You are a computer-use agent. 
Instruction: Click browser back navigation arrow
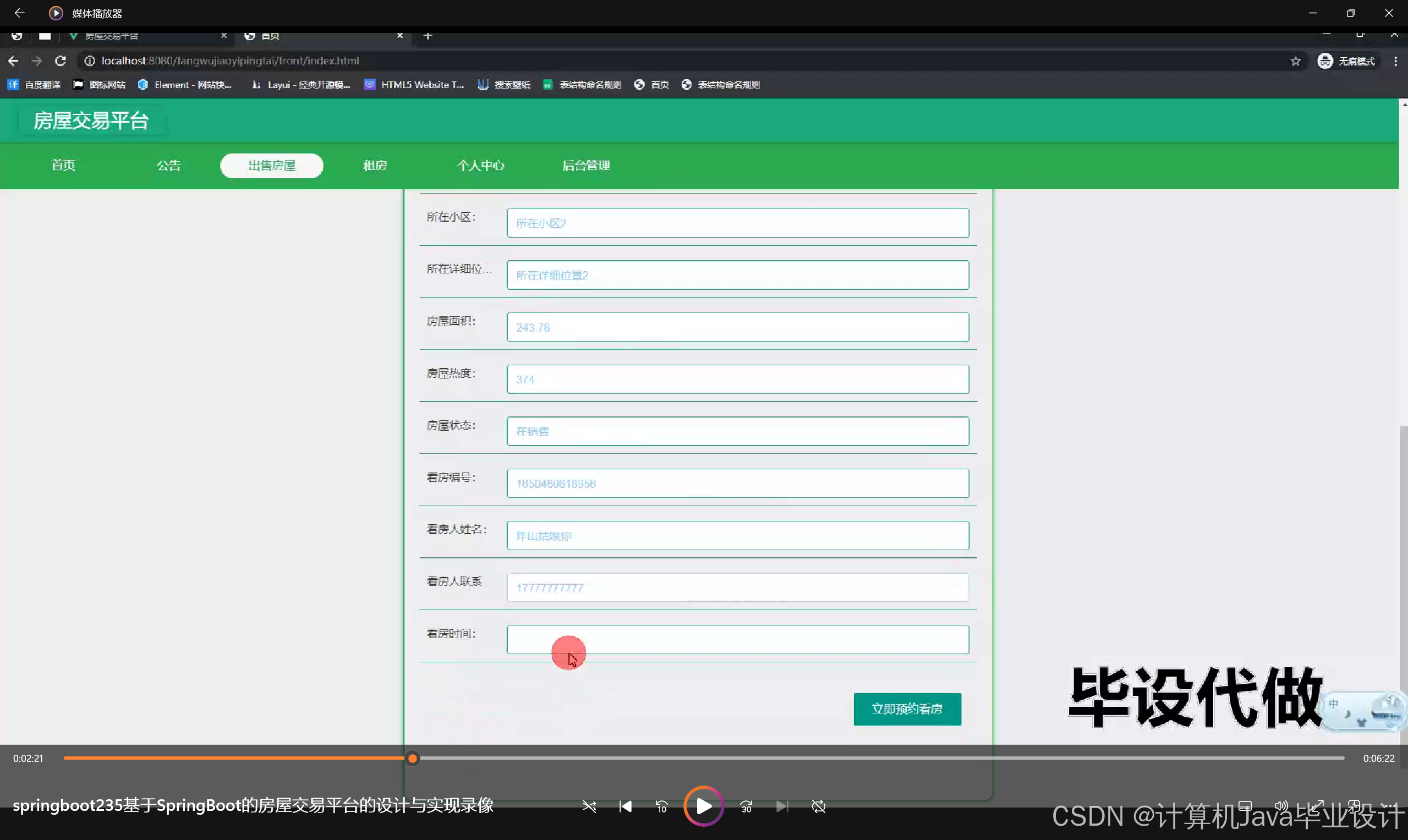[x=13, y=61]
